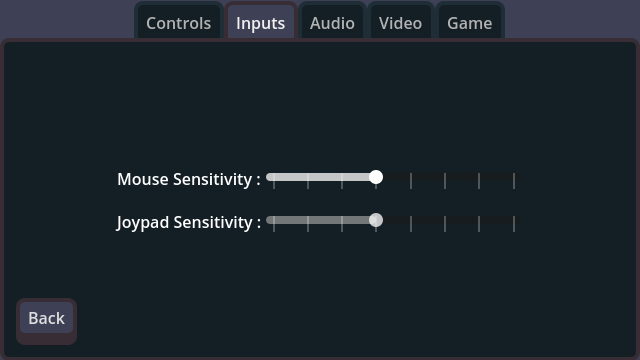Click the third tick on Mouse Sensitivity
Screen dimensions: 640x360
(342, 181)
